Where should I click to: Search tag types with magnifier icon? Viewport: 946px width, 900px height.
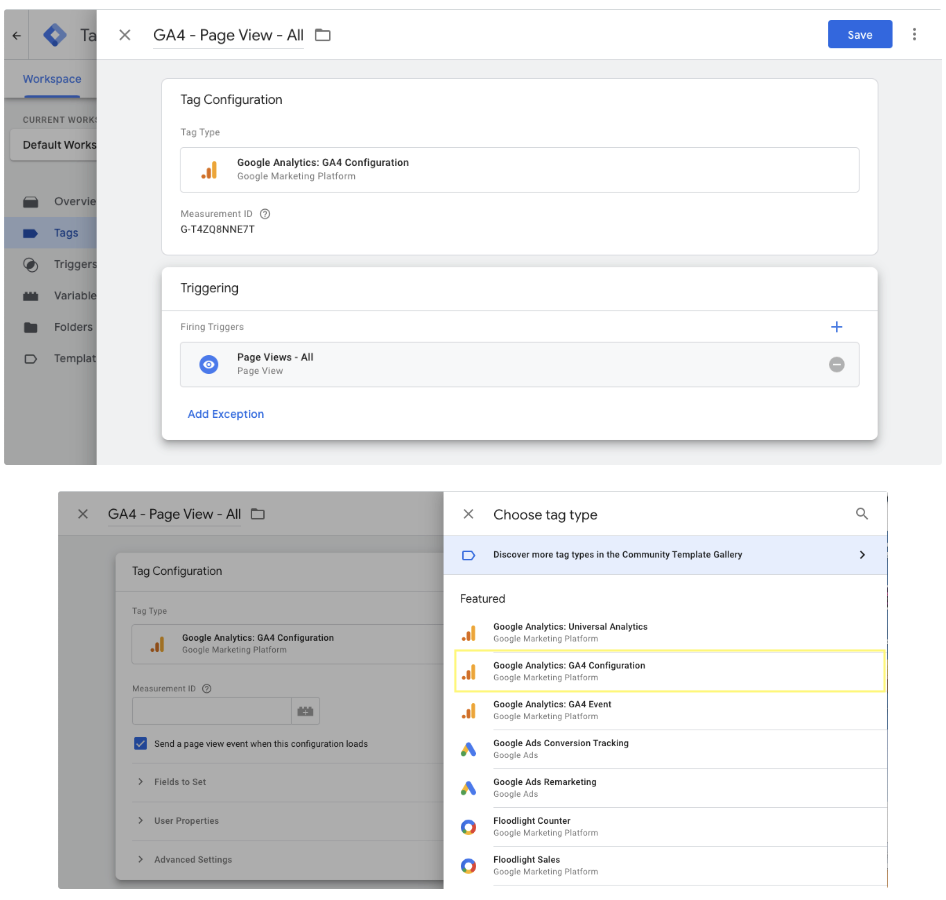pos(862,513)
